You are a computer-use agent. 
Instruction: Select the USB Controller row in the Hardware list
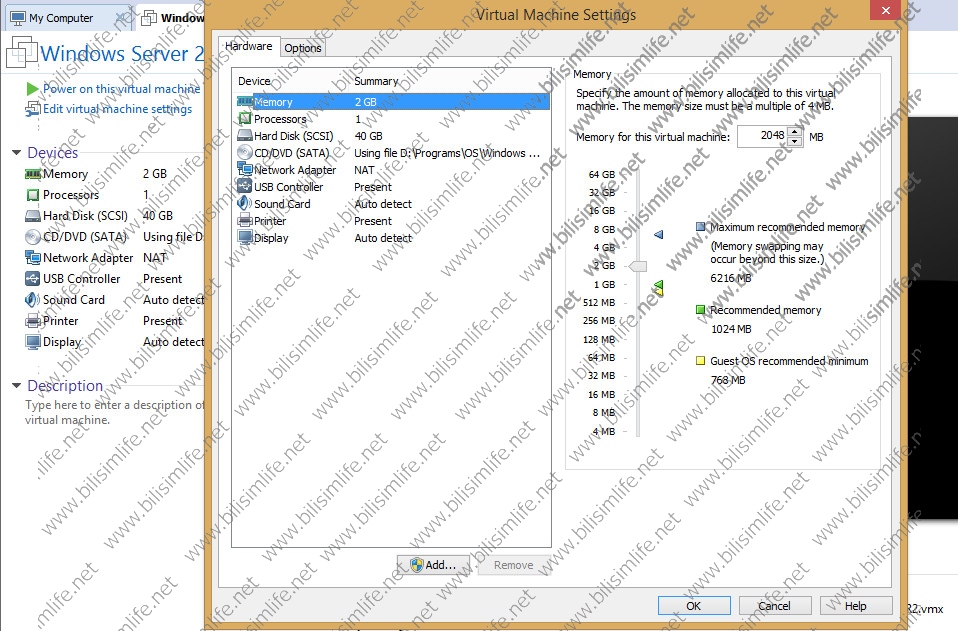click(392, 187)
